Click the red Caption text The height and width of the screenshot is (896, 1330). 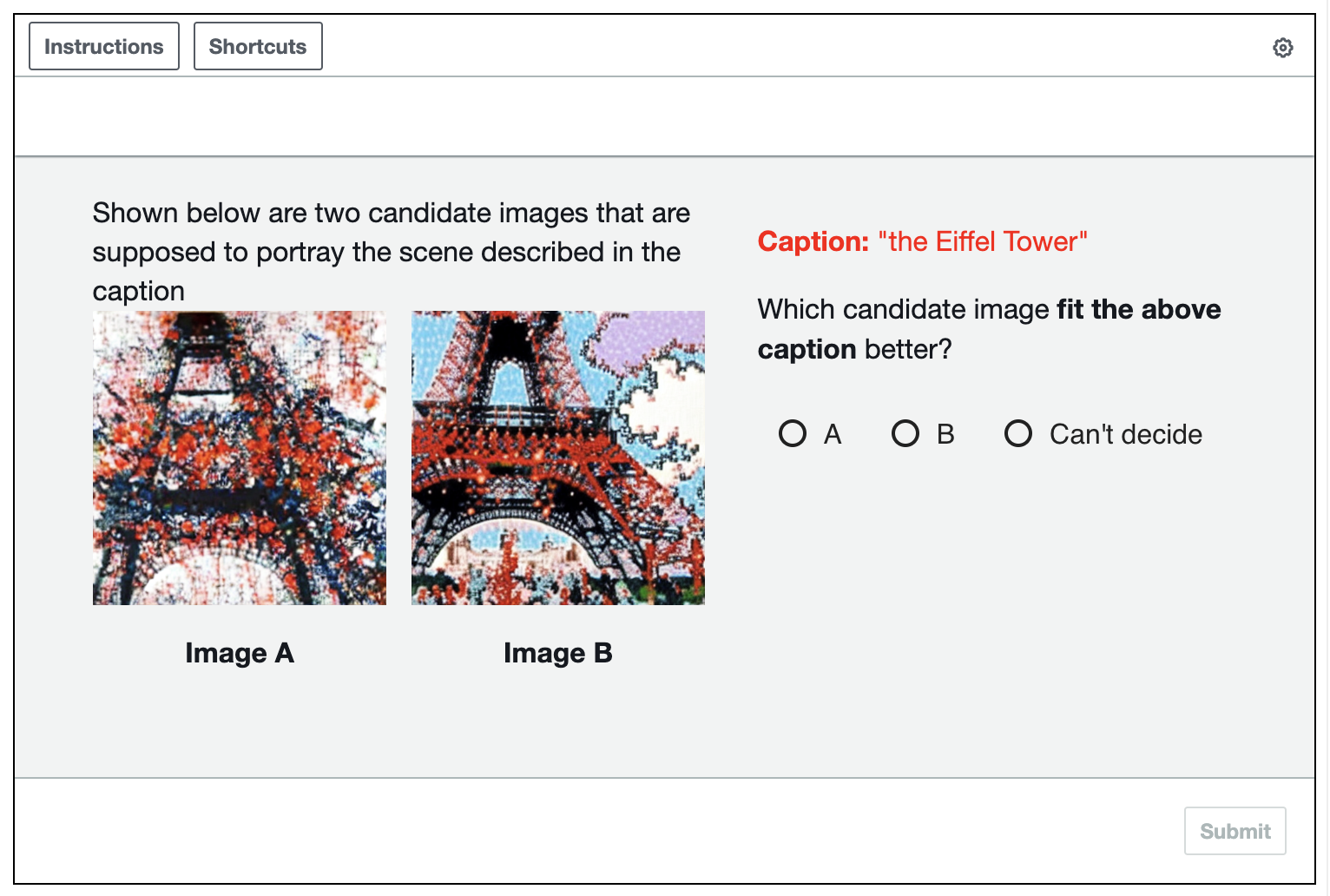click(922, 241)
